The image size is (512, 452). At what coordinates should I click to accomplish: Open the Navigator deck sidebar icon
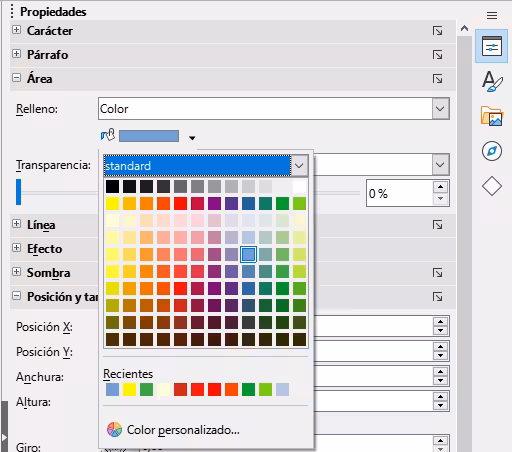(492, 151)
